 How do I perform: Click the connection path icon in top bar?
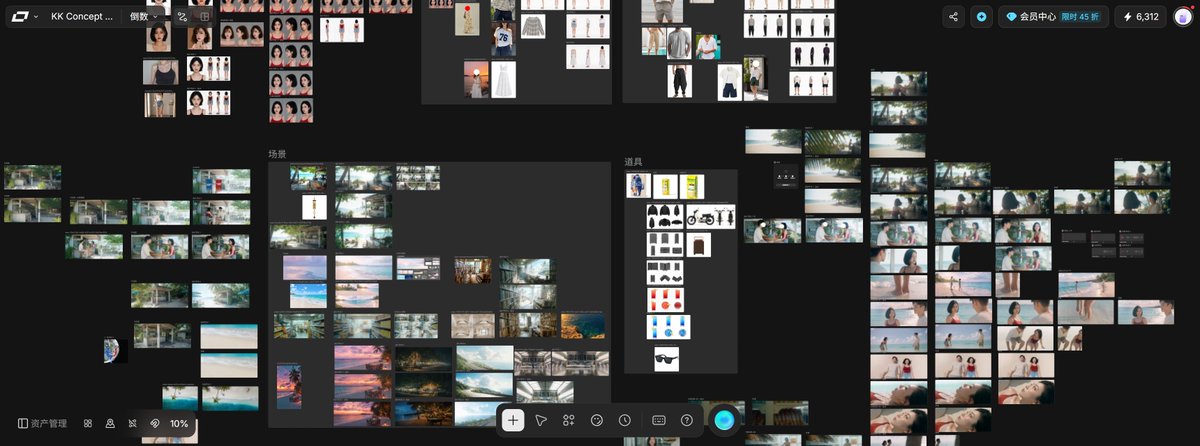point(182,16)
